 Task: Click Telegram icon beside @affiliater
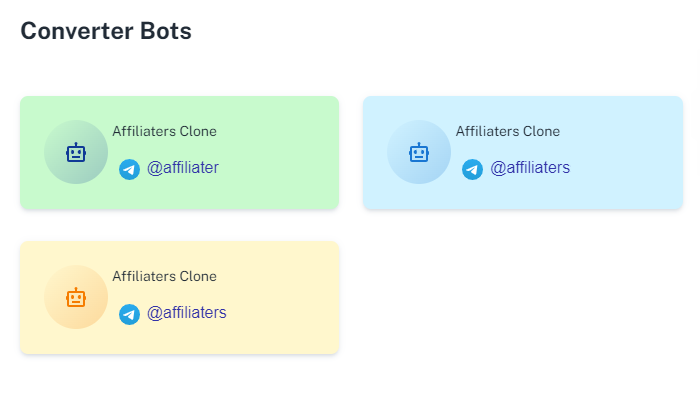tap(129, 170)
